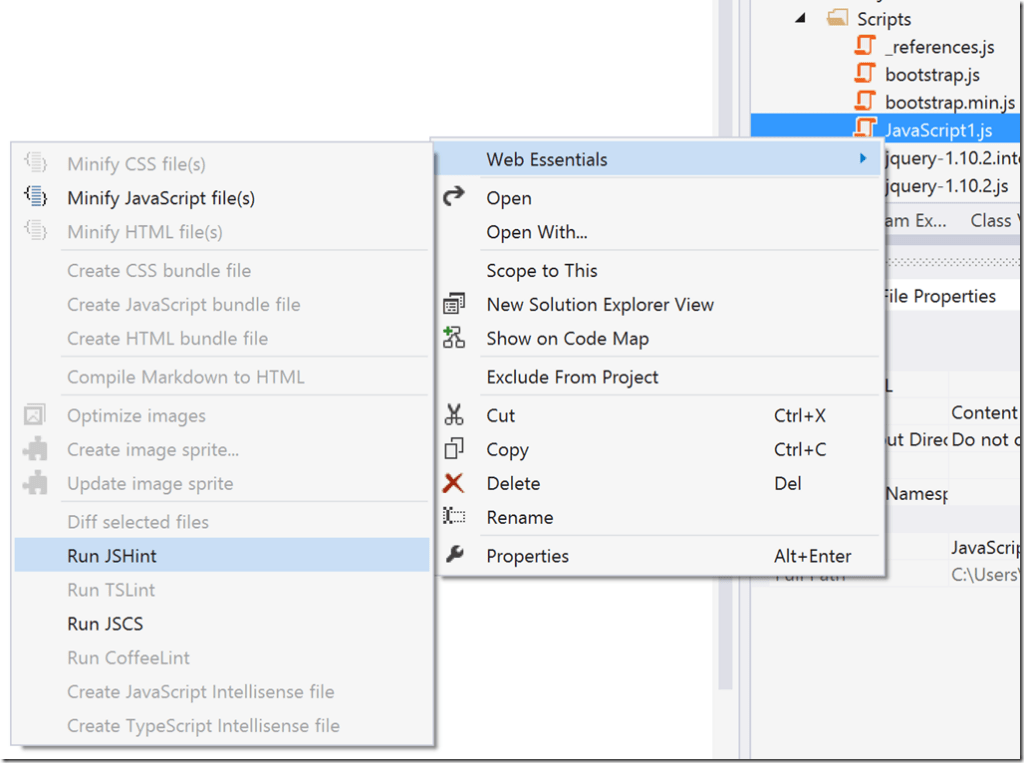
Task: Select the Rename icon
Action: (x=456, y=517)
